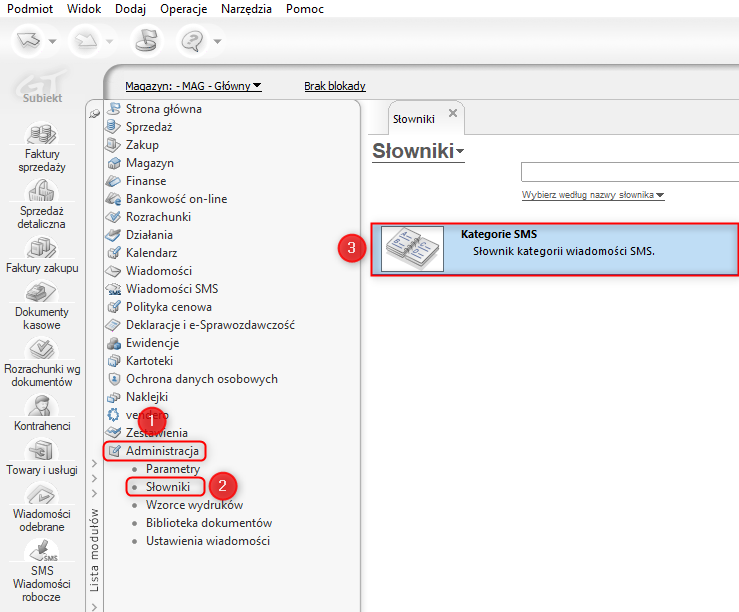Image resolution: width=739 pixels, height=612 pixels.
Task: Open the Narzędzia menu
Action: pos(246,8)
